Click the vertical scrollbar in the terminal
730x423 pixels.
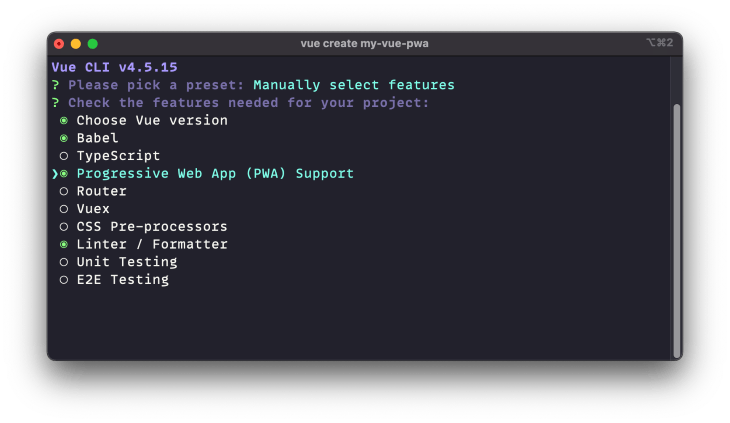point(677,231)
